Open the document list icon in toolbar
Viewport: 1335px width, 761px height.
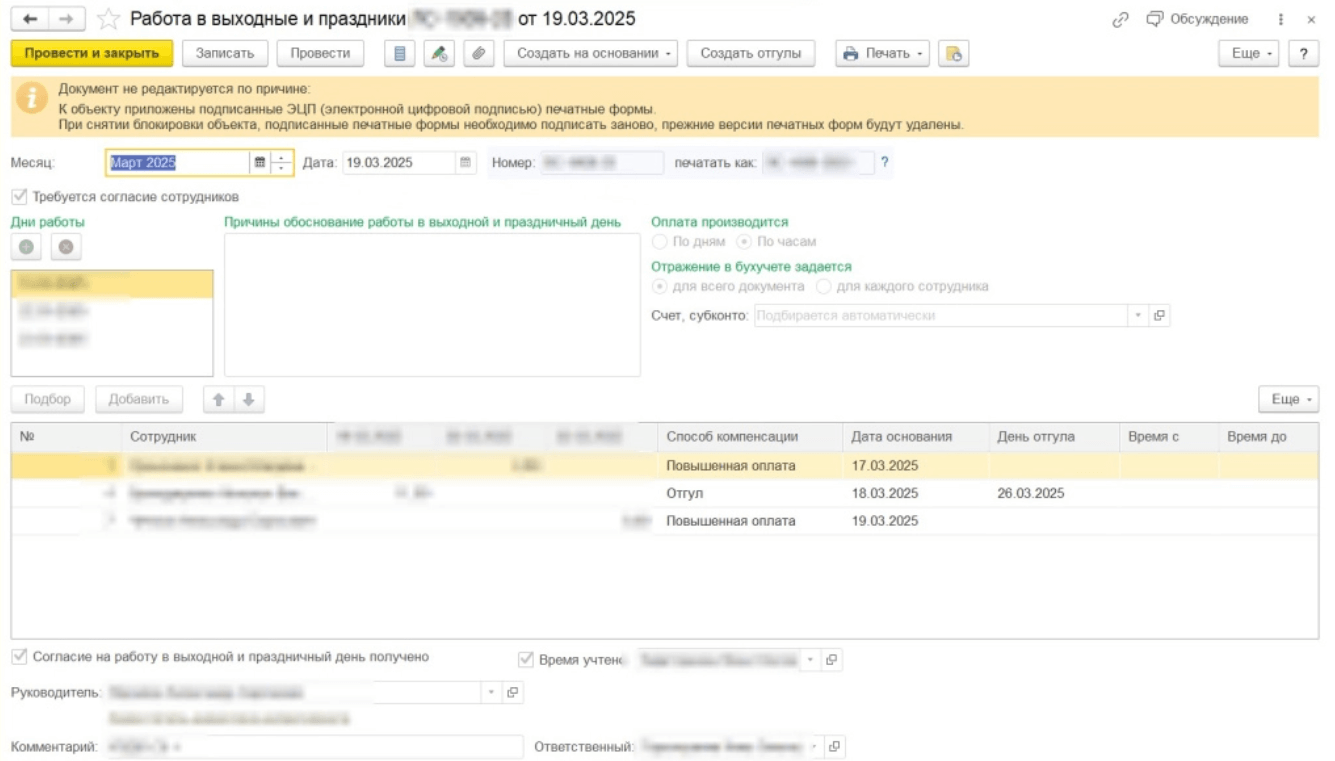point(400,54)
